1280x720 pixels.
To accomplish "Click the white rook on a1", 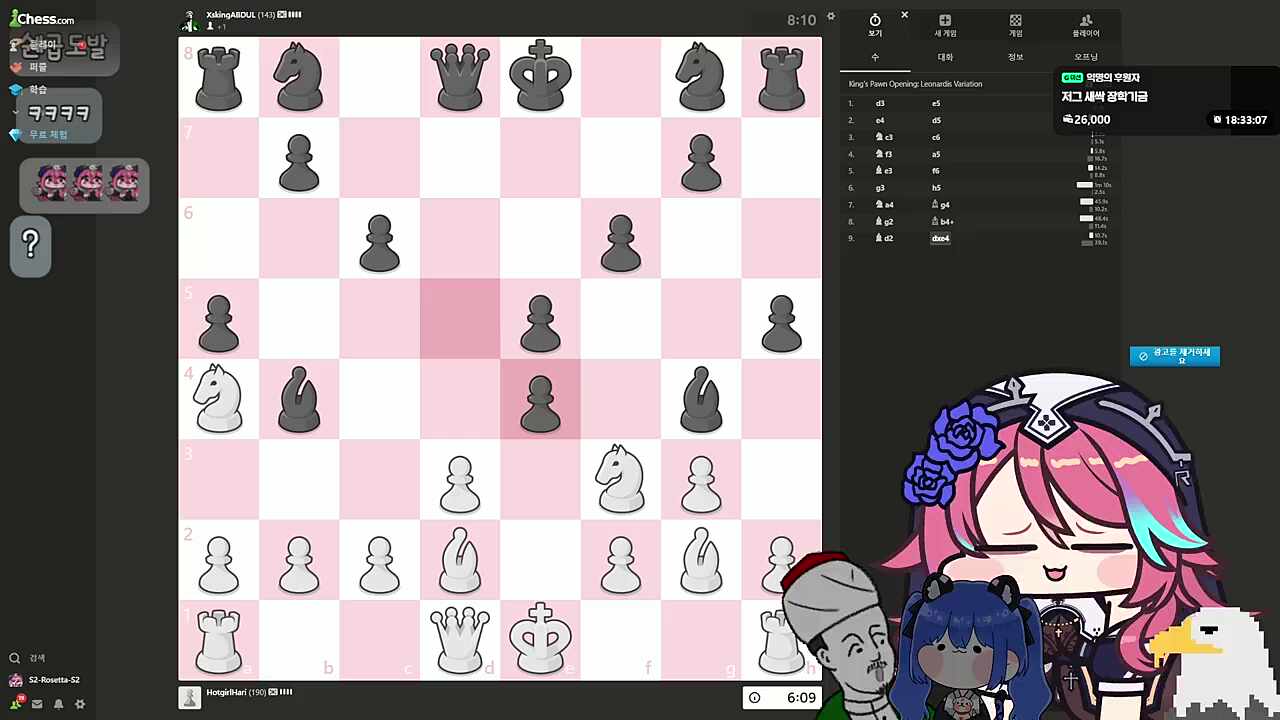I will 219,641.
